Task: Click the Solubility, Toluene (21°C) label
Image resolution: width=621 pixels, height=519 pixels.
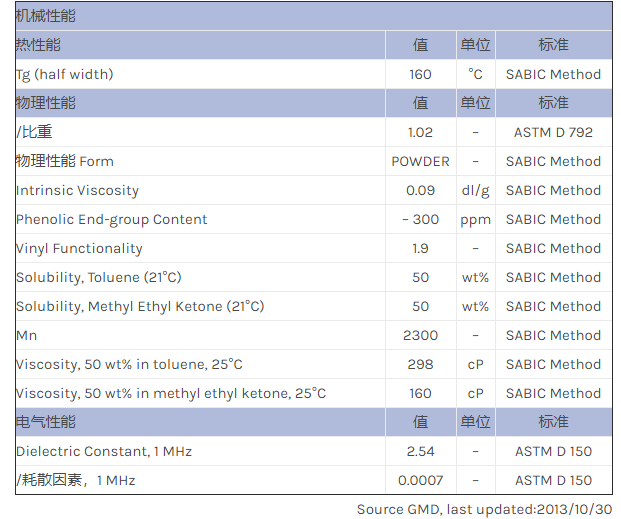Action: click(x=98, y=277)
